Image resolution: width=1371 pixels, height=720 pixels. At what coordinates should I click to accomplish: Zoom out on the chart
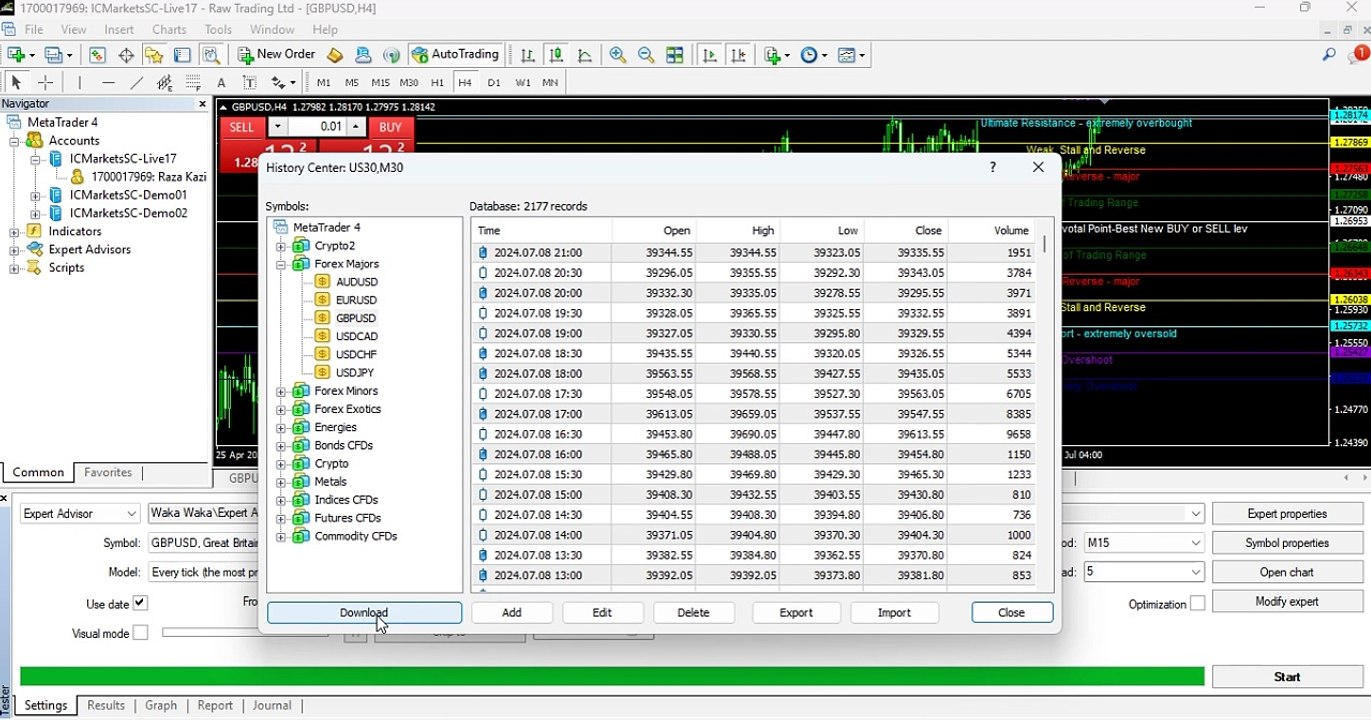[x=646, y=55]
